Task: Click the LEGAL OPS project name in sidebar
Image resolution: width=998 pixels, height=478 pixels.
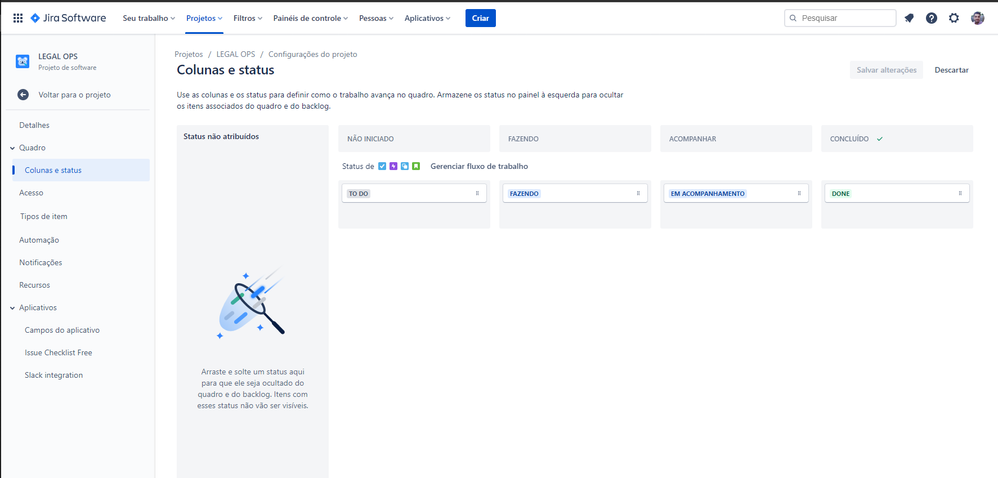Action: pos(58,57)
